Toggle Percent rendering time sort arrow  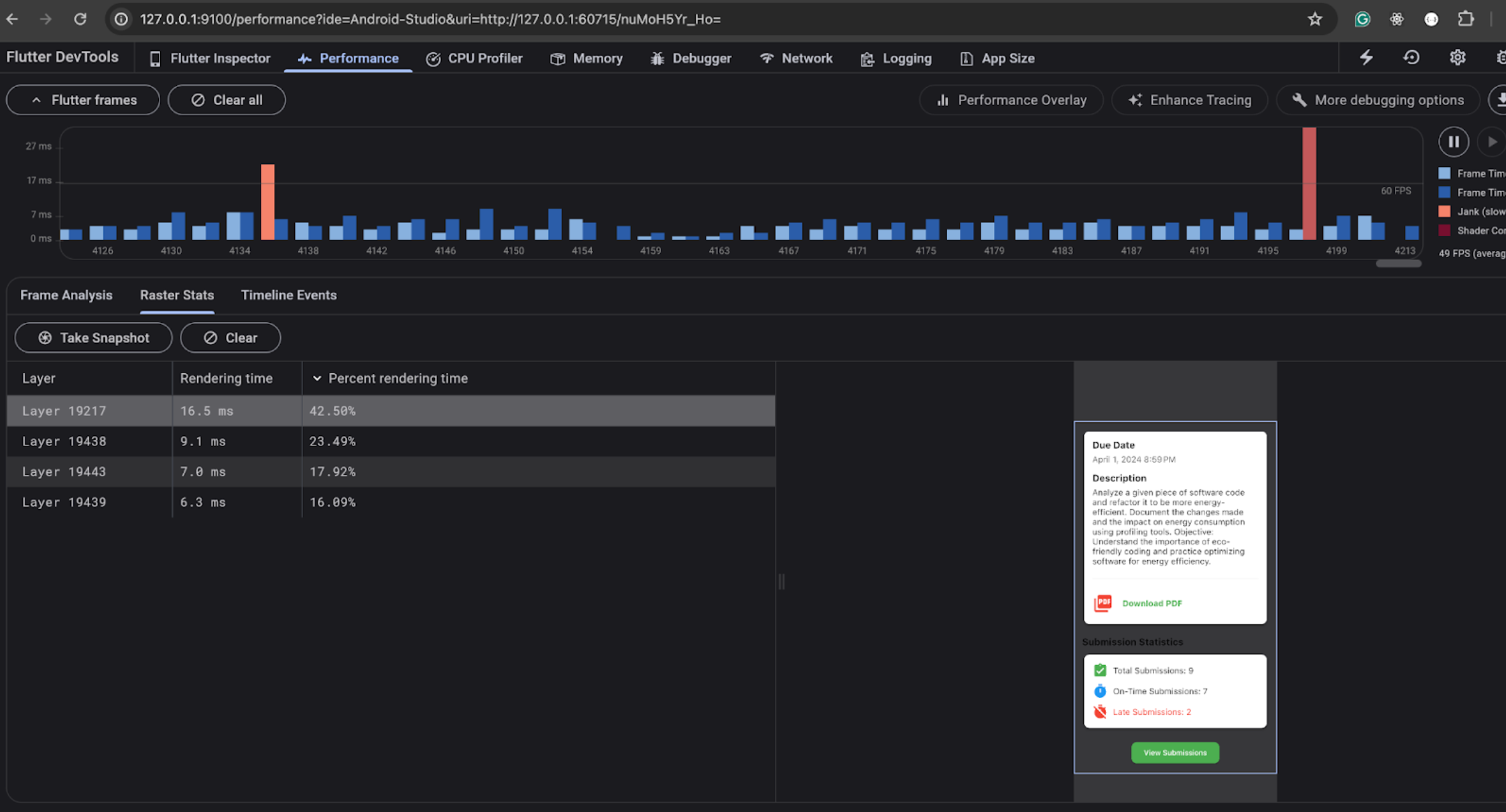coord(317,379)
